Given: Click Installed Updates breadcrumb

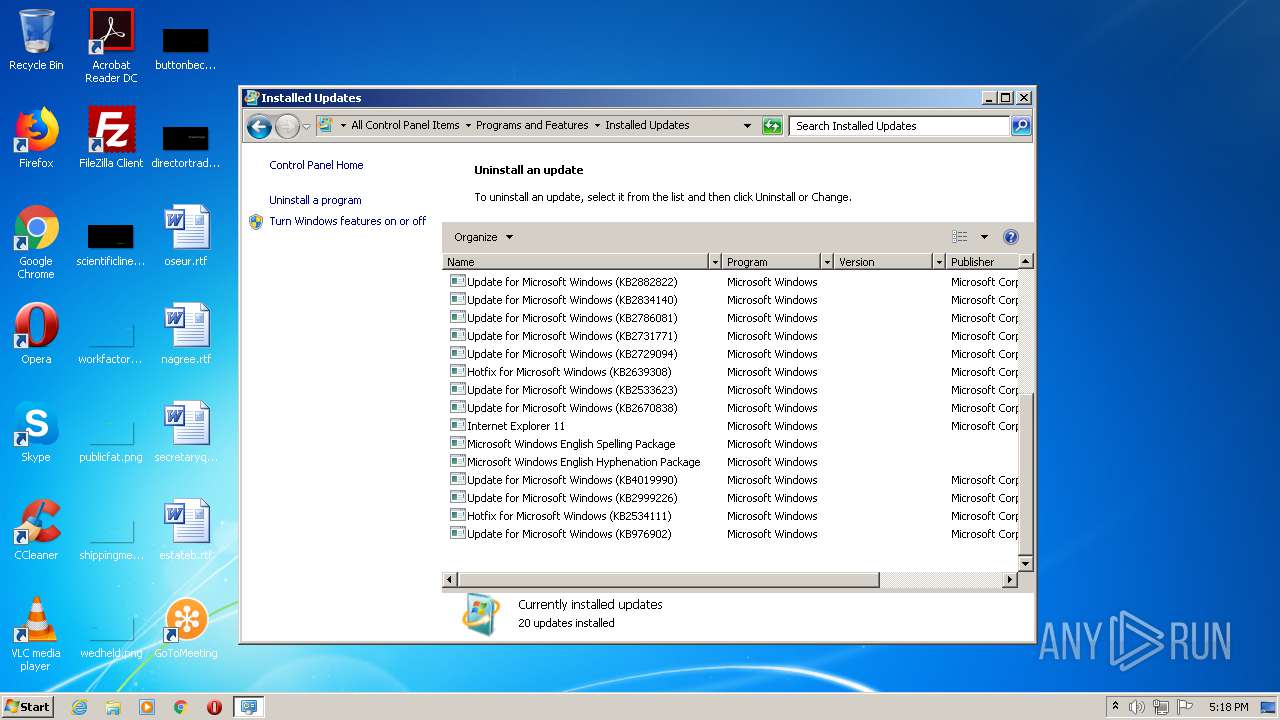Looking at the screenshot, I should pyautogui.click(x=647, y=125).
